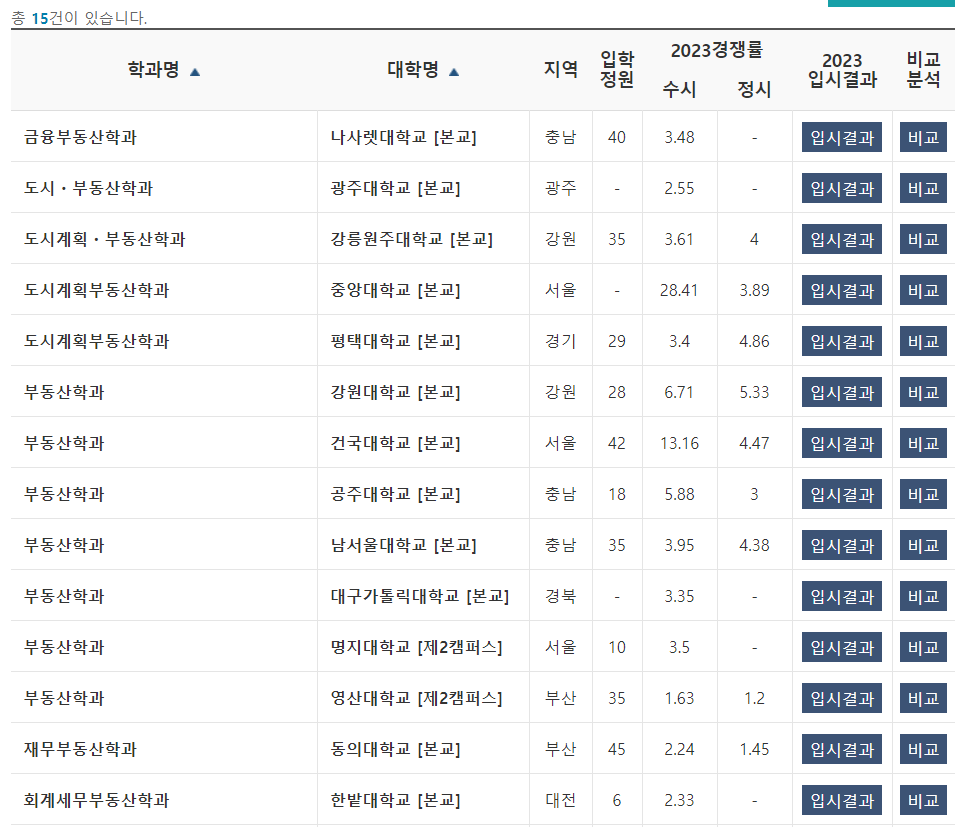The image size is (972, 827).
Task: Click 비교 button for 공주대학교
Action: click(x=923, y=494)
